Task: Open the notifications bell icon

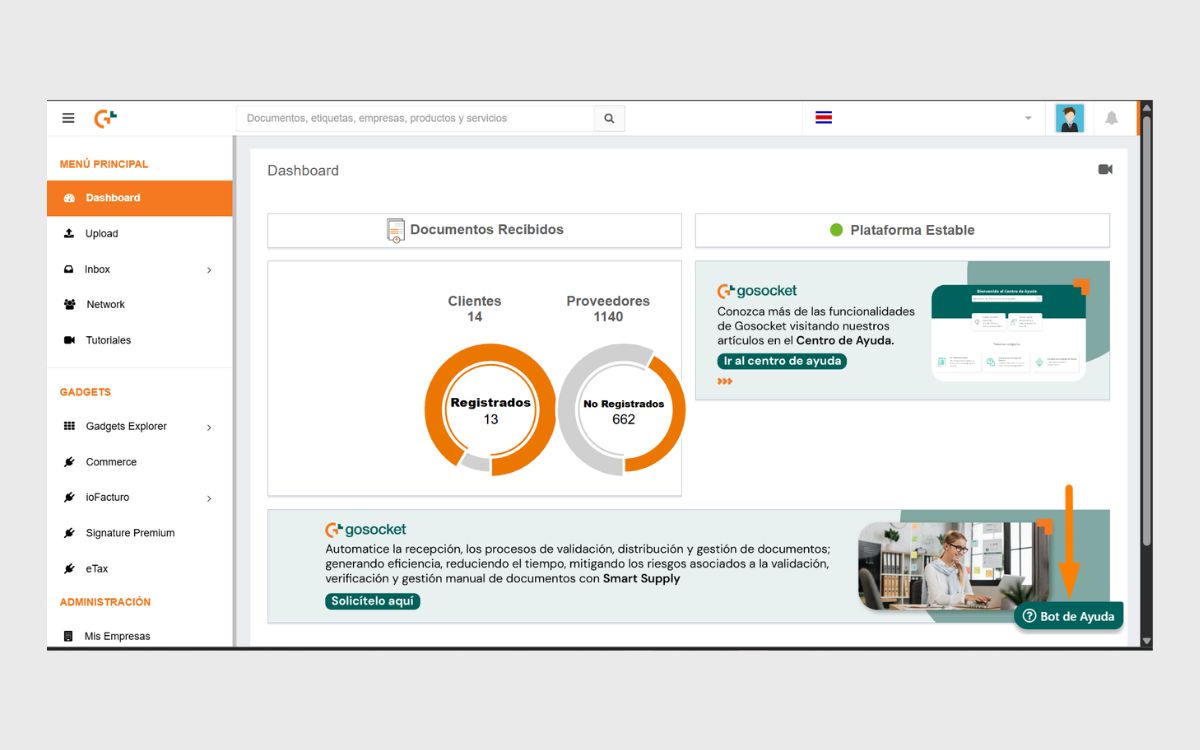Action: click(x=1110, y=118)
